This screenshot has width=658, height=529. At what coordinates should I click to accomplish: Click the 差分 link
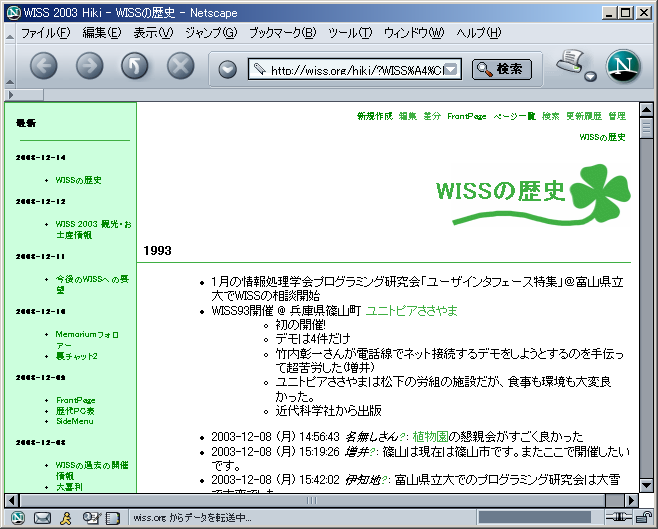[x=432, y=116]
